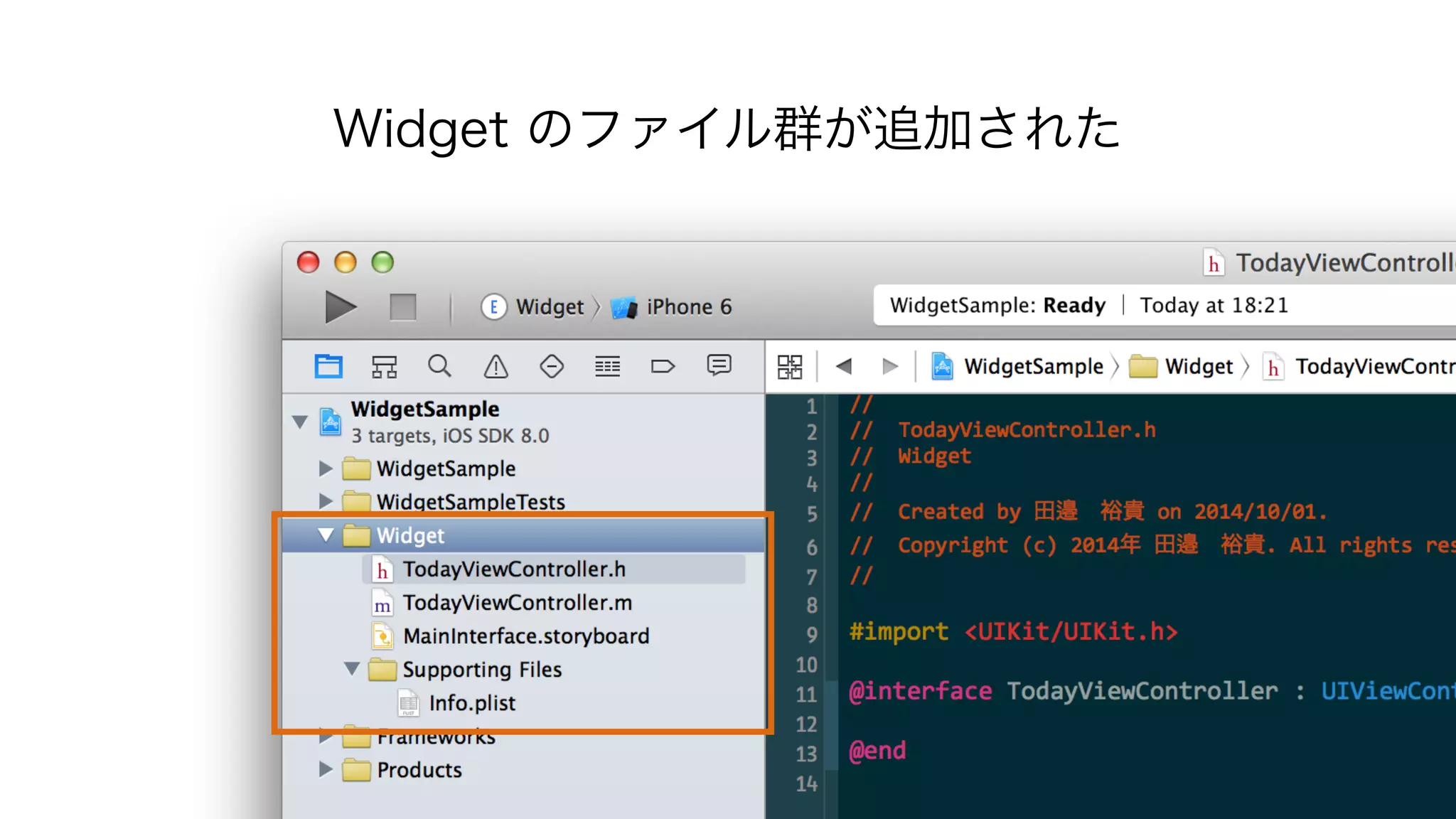This screenshot has width=1456, height=819.
Task: Run the project with the Play button
Action: click(341, 307)
